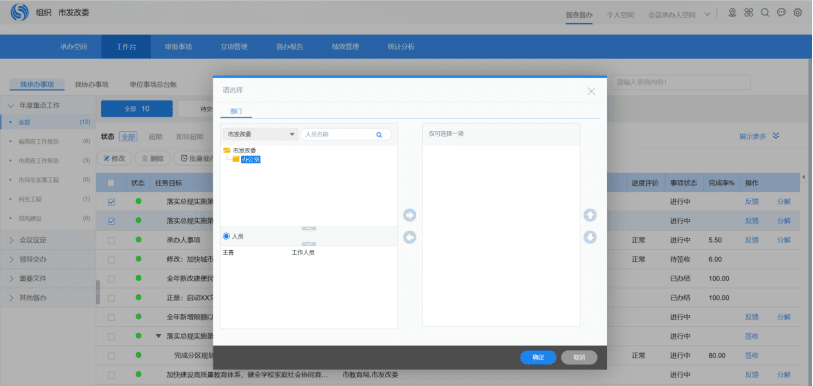Collapse the triangle before 落实总规实施 parent row

[159, 336]
